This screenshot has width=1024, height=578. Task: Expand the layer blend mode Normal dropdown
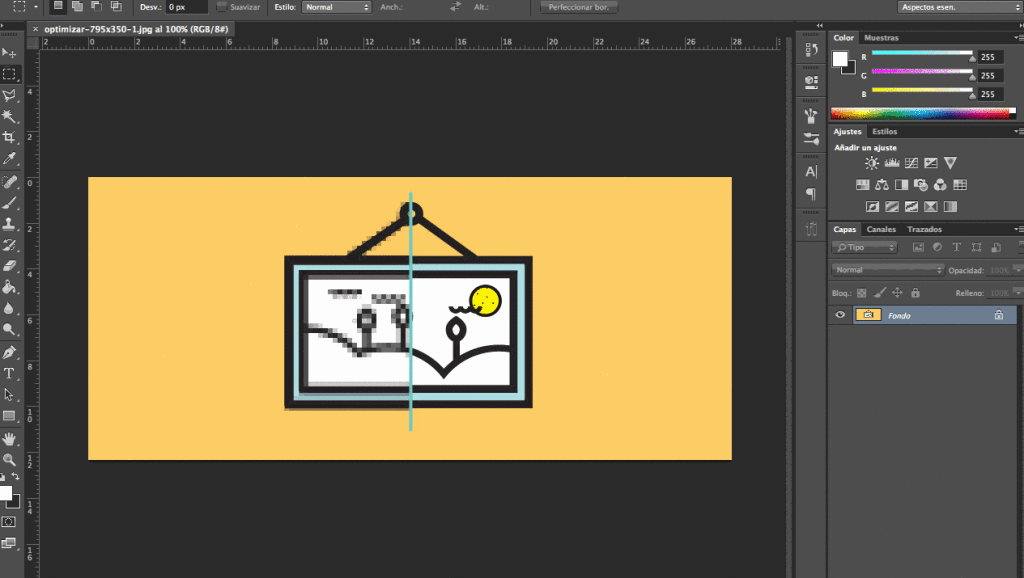887,270
